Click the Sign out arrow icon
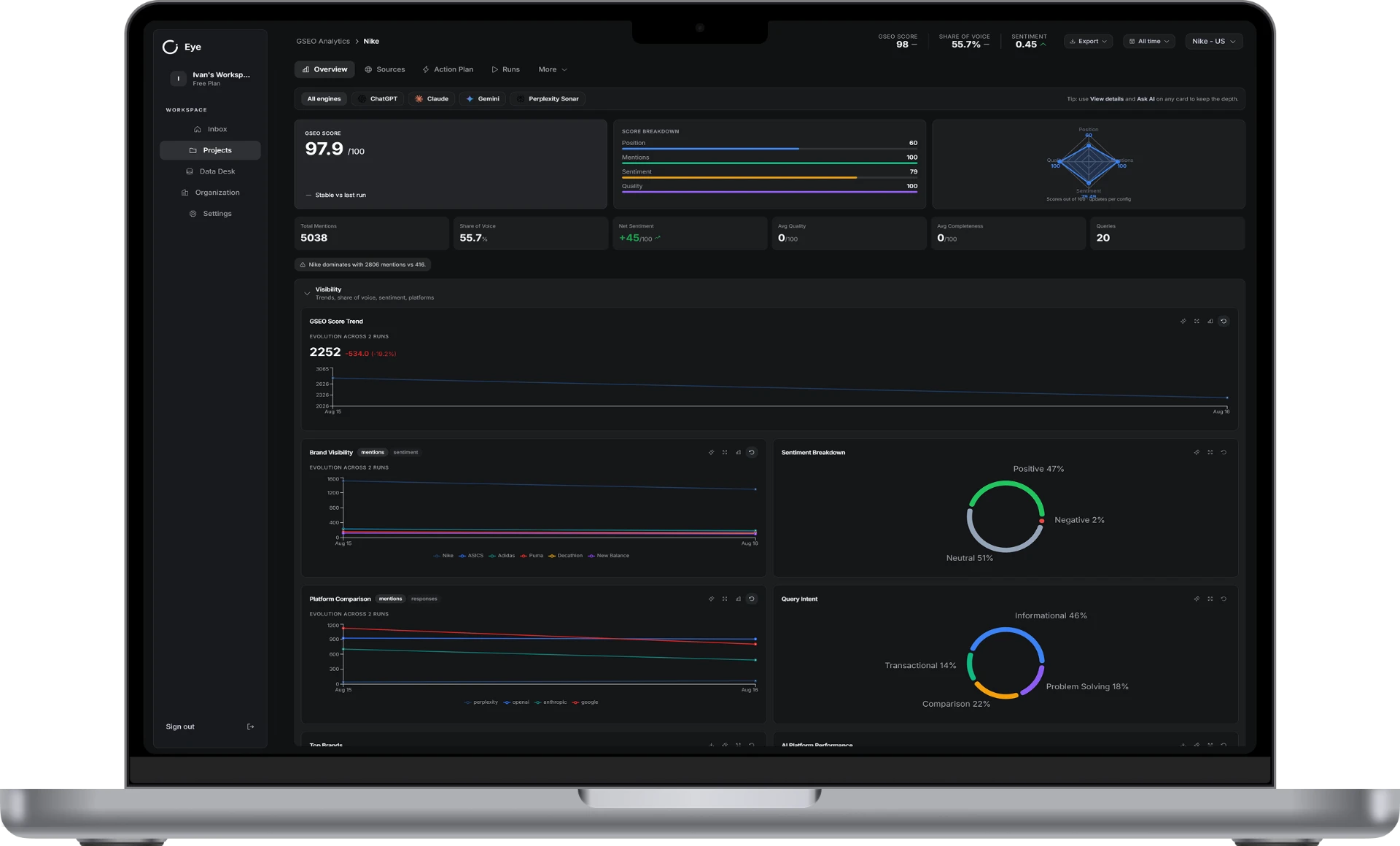The width and height of the screenshot is (1400, 846). 251,726
